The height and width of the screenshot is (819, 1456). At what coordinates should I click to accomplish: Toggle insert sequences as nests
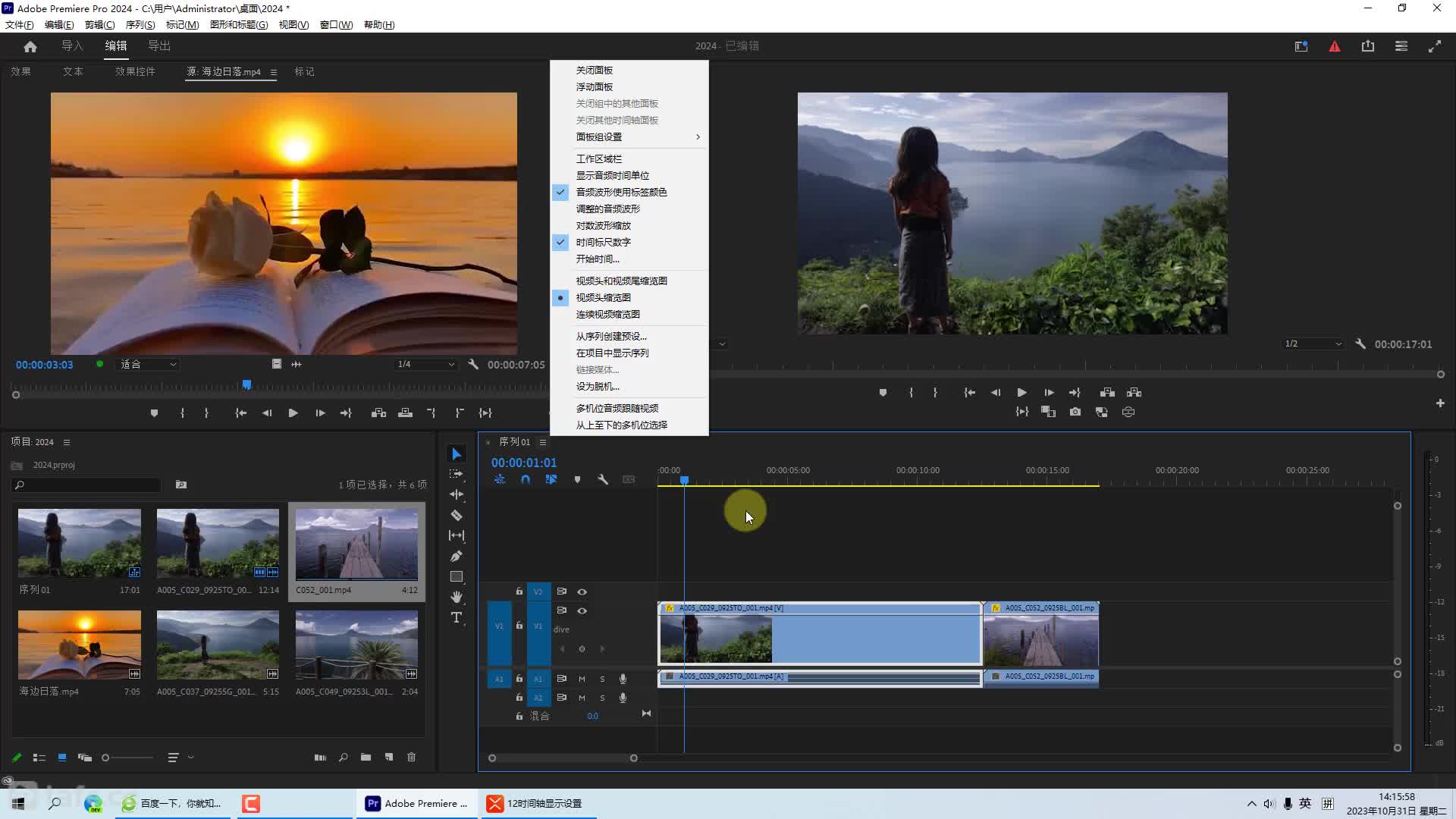(x=500, y=479)
